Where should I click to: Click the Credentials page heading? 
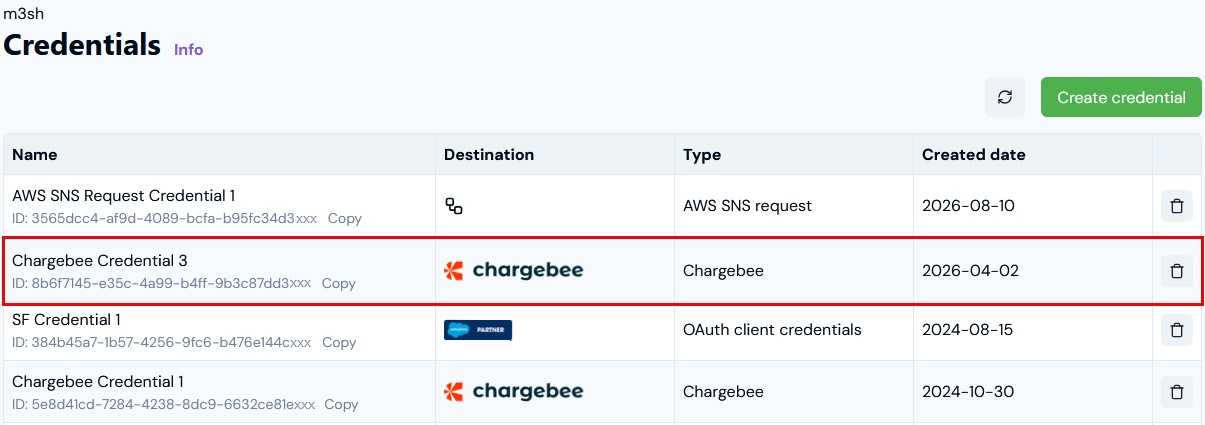[82, 45]
